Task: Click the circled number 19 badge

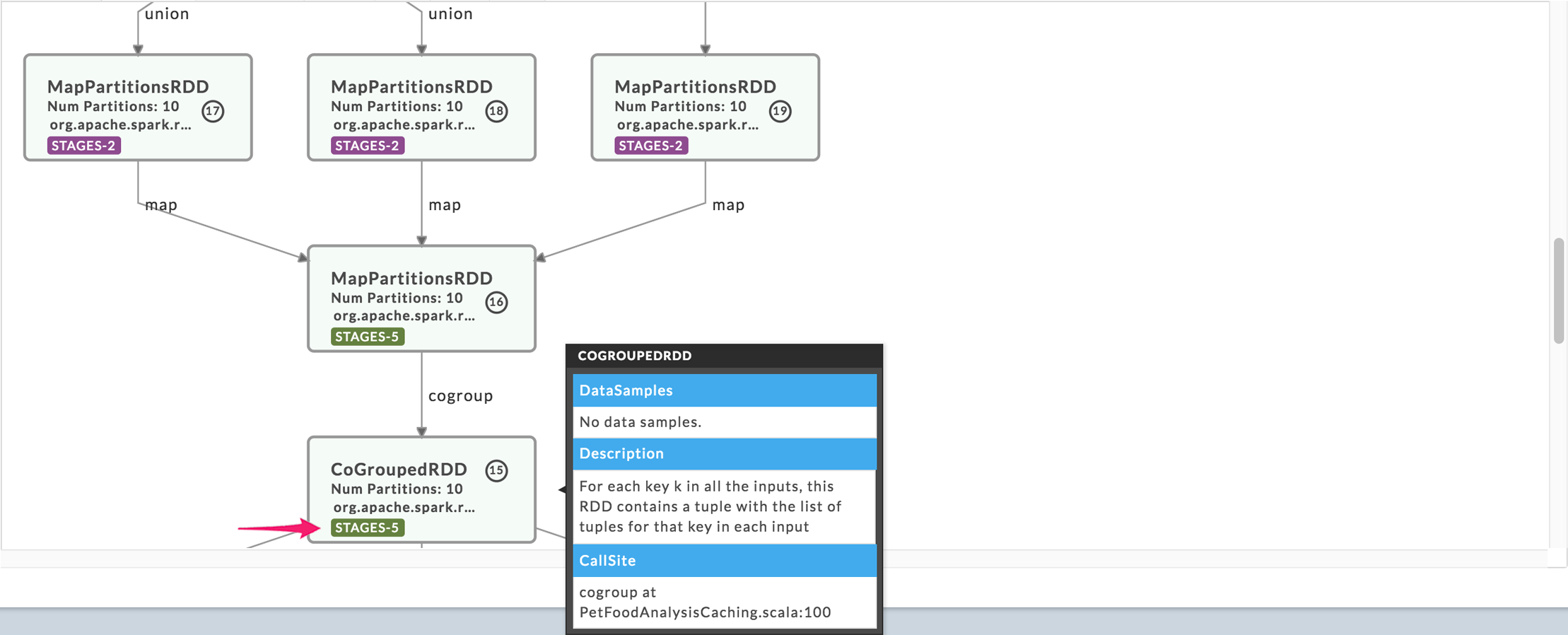Action: [780, 111]
